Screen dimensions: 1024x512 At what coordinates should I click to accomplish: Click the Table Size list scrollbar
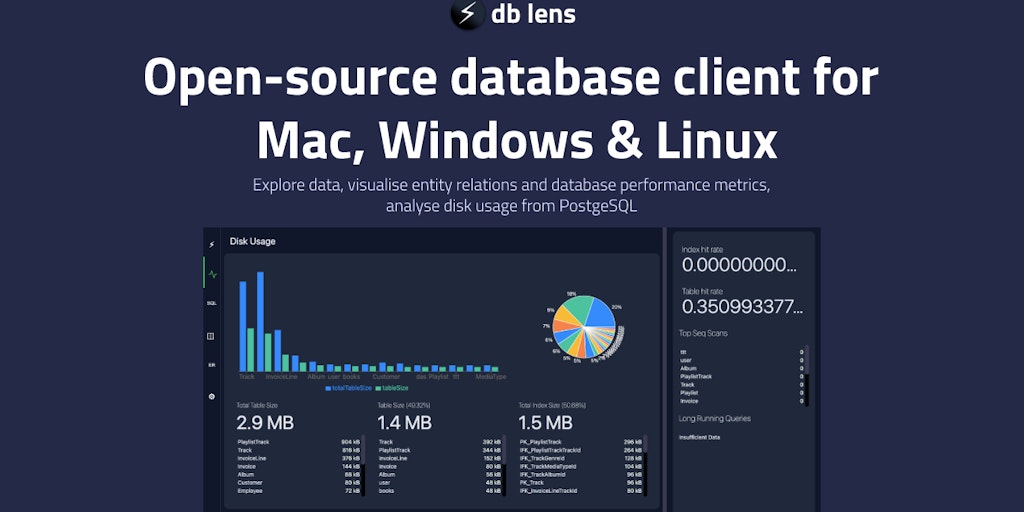coord(504,466)
